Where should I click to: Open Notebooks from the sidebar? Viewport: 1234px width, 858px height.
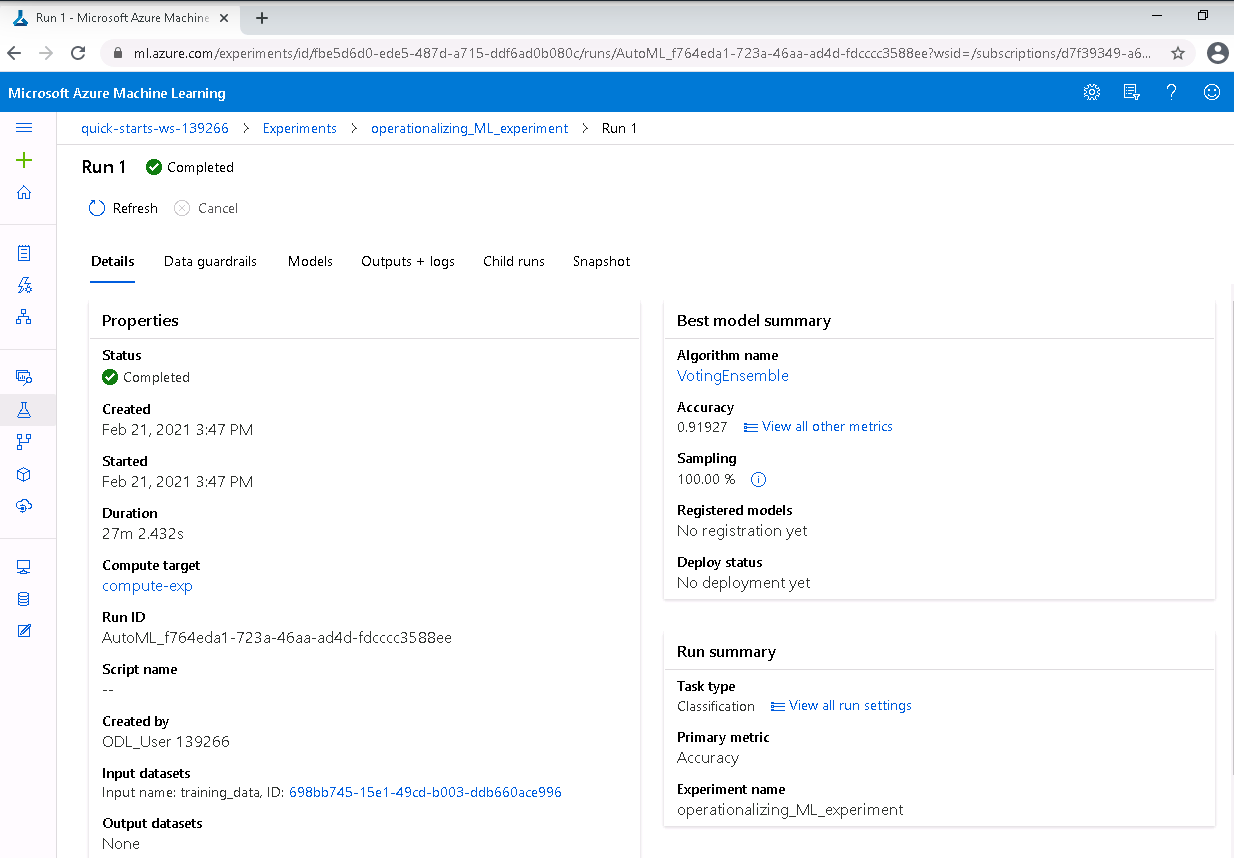tap(24, 252)
